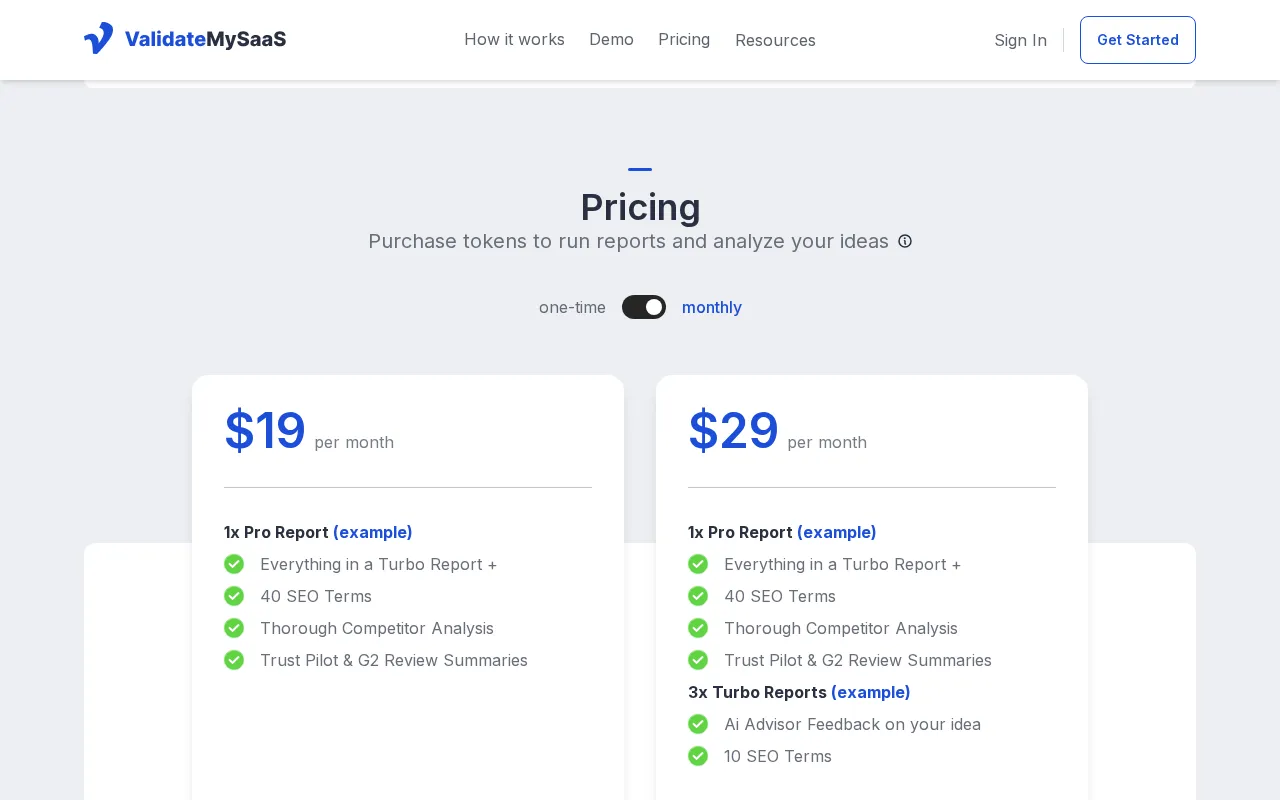Open the Demo nav item
This screenshot has width=1280, height=800.
click(611, 39)
